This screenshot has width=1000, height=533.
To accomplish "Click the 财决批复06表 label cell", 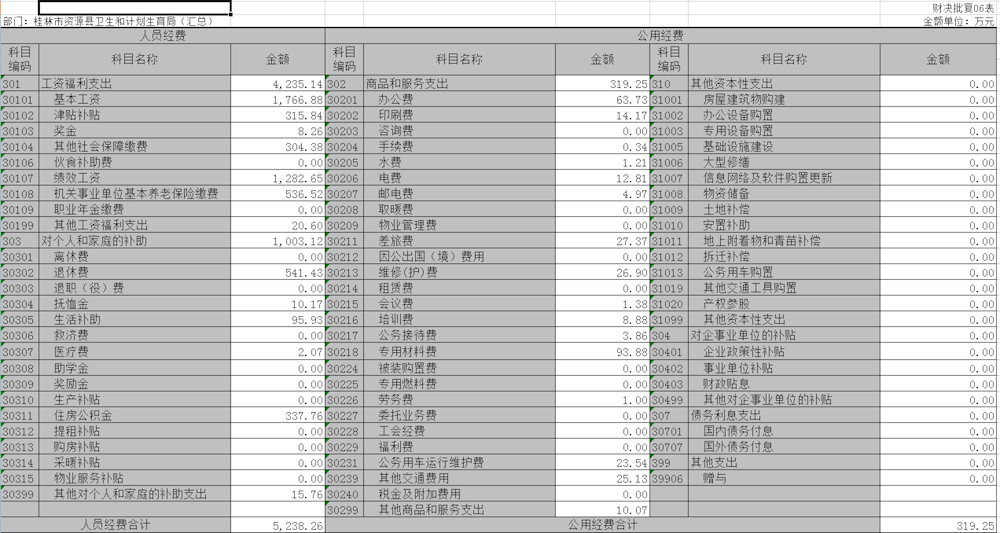I will tap(963, 7).
